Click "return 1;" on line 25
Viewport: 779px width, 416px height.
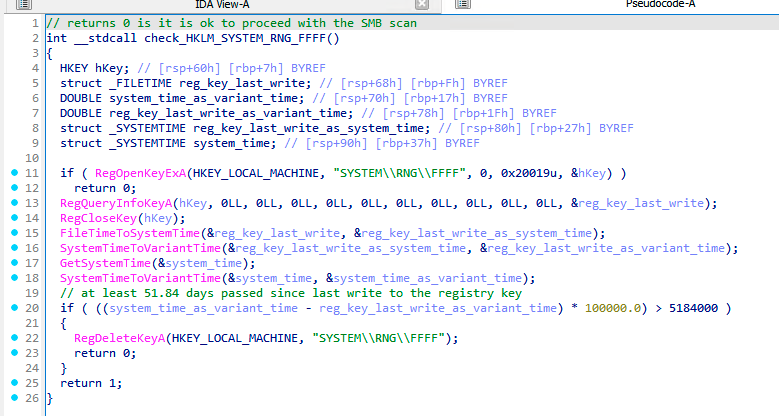tap(91, 383)
